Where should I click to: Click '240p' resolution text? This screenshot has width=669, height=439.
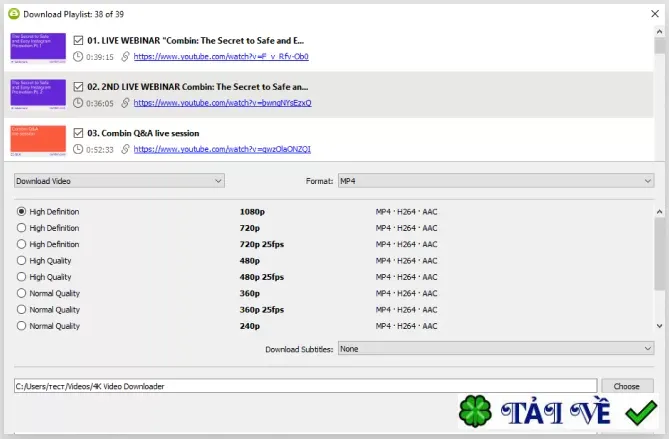coord(250,326)
